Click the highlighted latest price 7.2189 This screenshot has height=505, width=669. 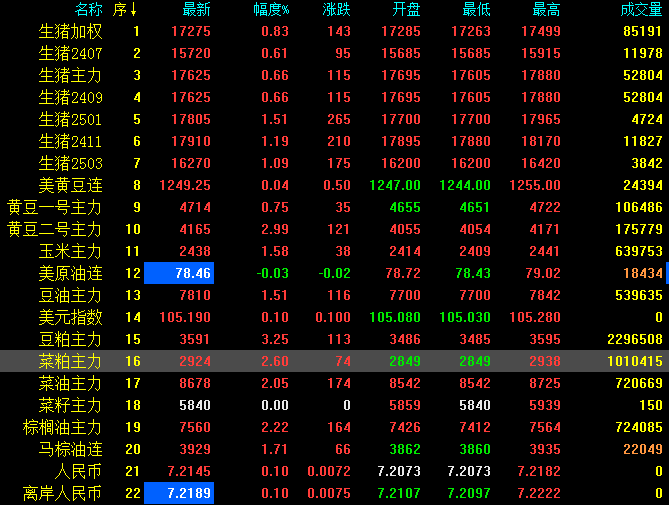[179, 493]
